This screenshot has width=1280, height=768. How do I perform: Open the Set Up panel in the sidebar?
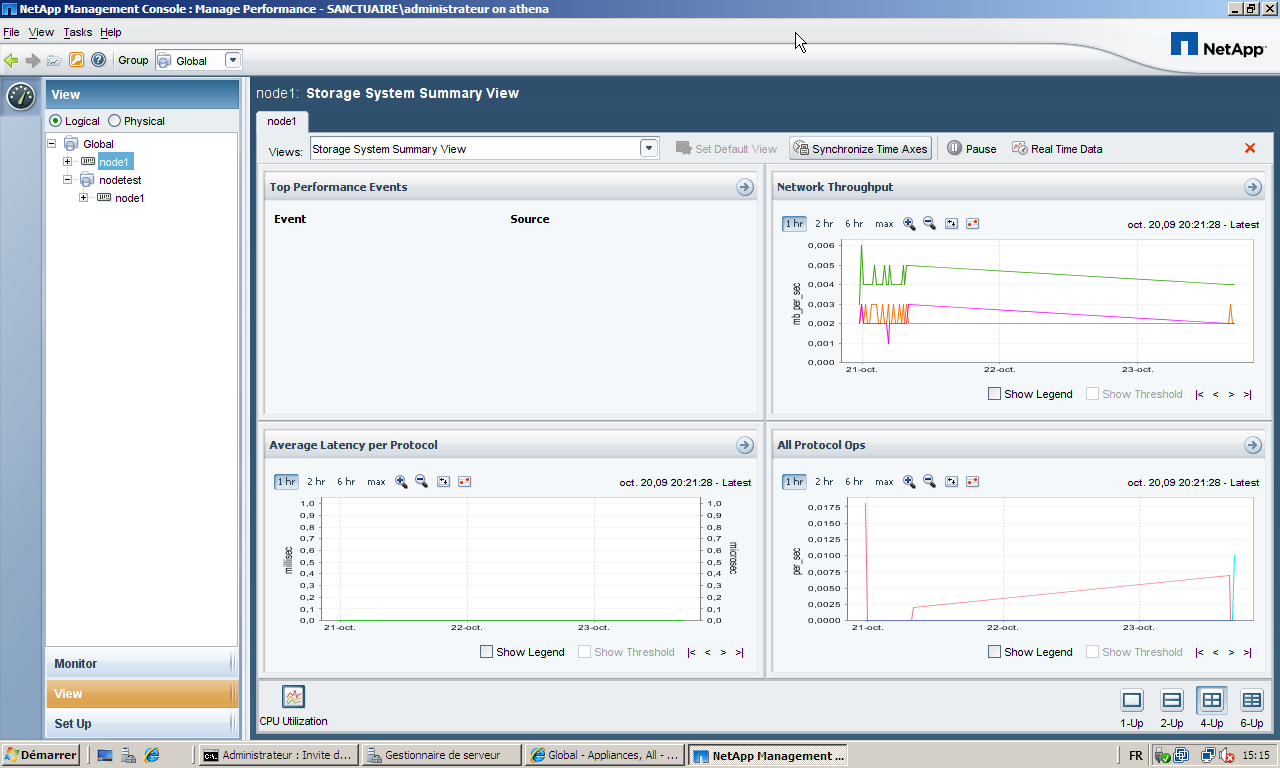coord(142,724)
